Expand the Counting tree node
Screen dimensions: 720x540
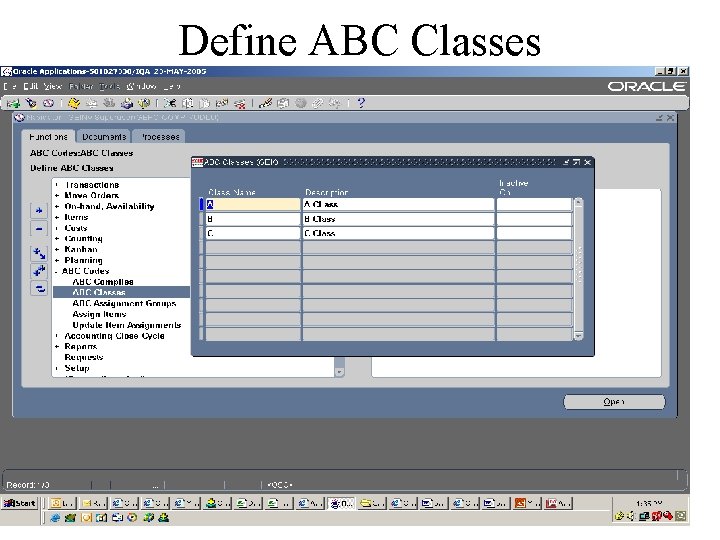57,239
